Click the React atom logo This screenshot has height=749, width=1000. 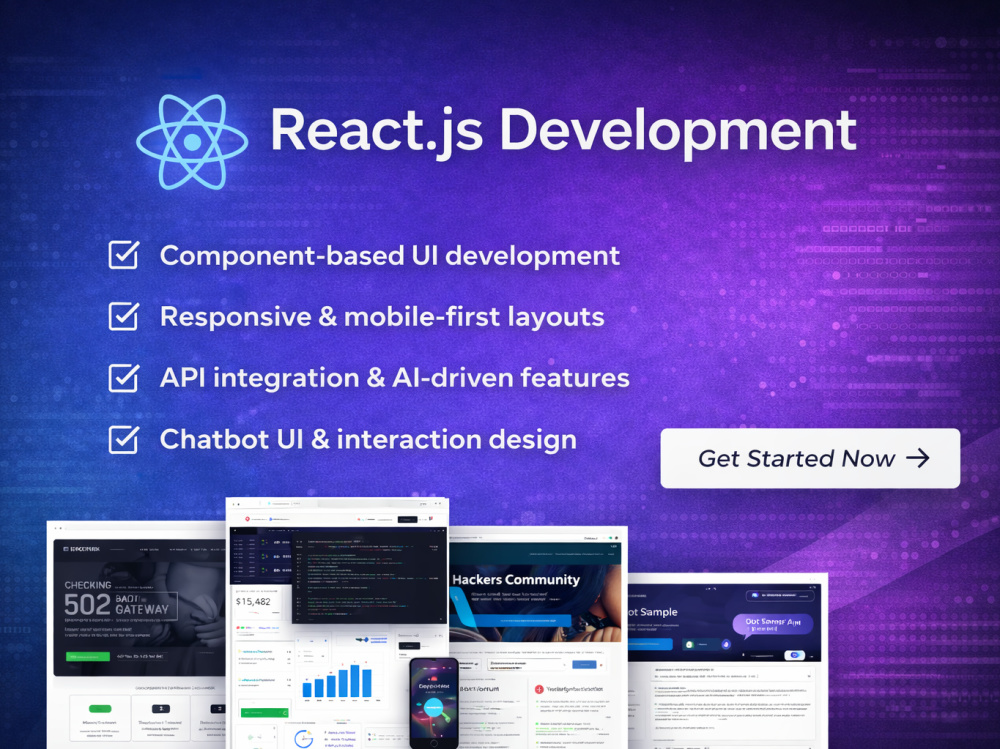pyautogui.click(x=192, y=142)
